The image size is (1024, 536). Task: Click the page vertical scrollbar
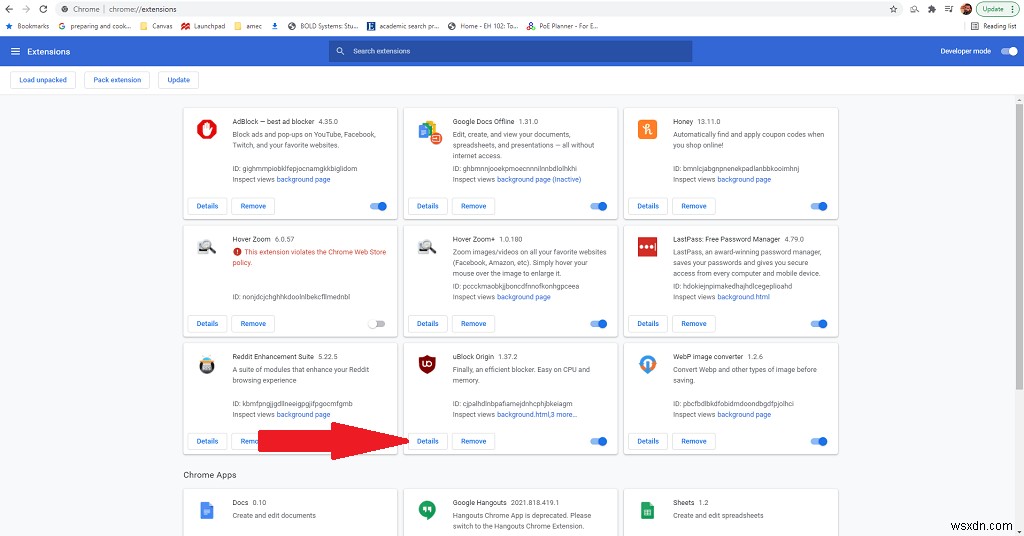(x=1019, y=245)
